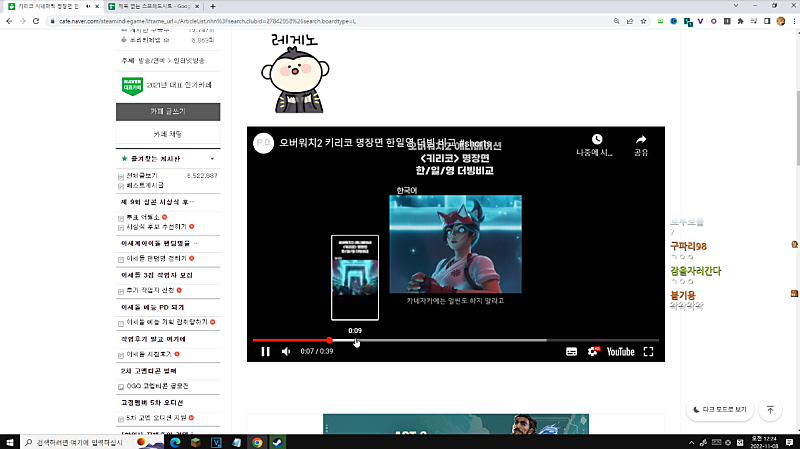This screenshot has height=449, width=800.
Task: Open the Chrome extensions puzzle icon
Action: pyautogui.click(x=740, y=21)
